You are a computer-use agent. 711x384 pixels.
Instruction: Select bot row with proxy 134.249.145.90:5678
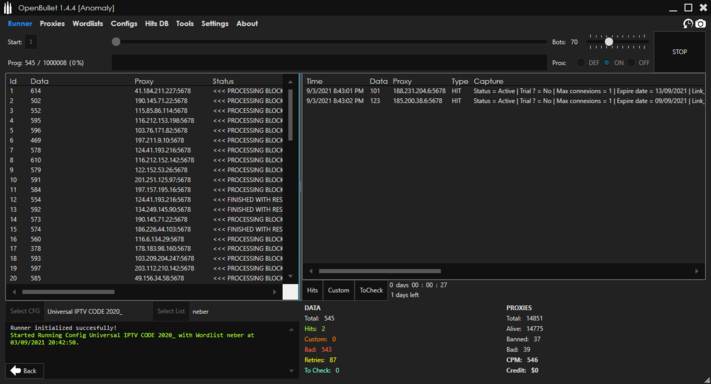pyautogui.click(x=145, y=209)
